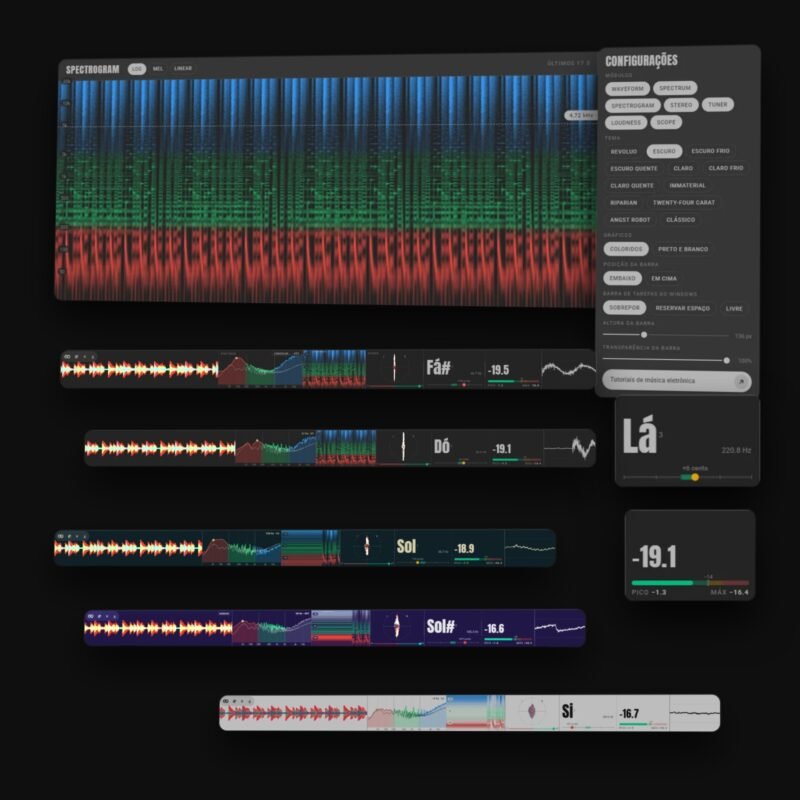Disable the Stereo module
The width and height of the screenshot is (800, 800).
(681, 105)
